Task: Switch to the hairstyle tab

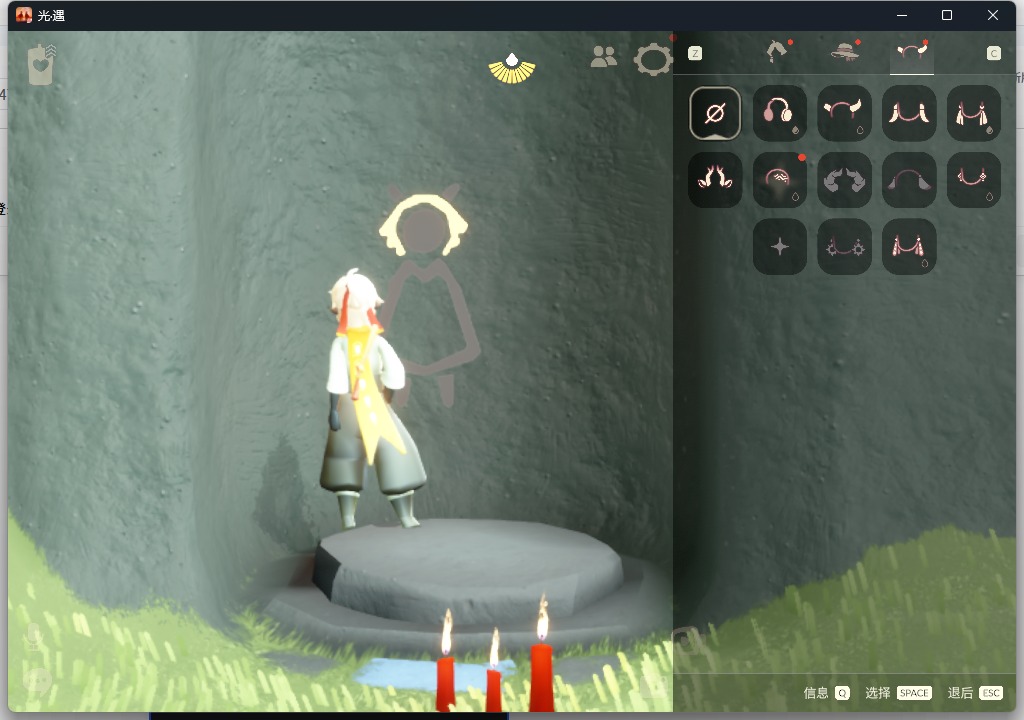Action: pos(777,52)
